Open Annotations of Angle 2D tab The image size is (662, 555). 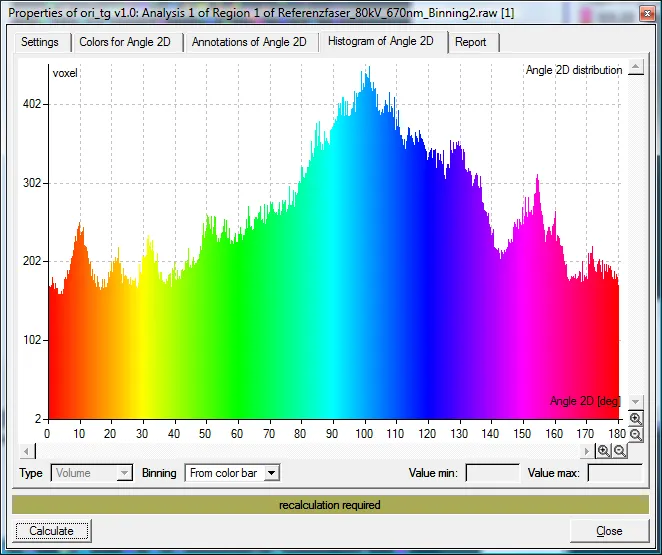tap(249, 42)
